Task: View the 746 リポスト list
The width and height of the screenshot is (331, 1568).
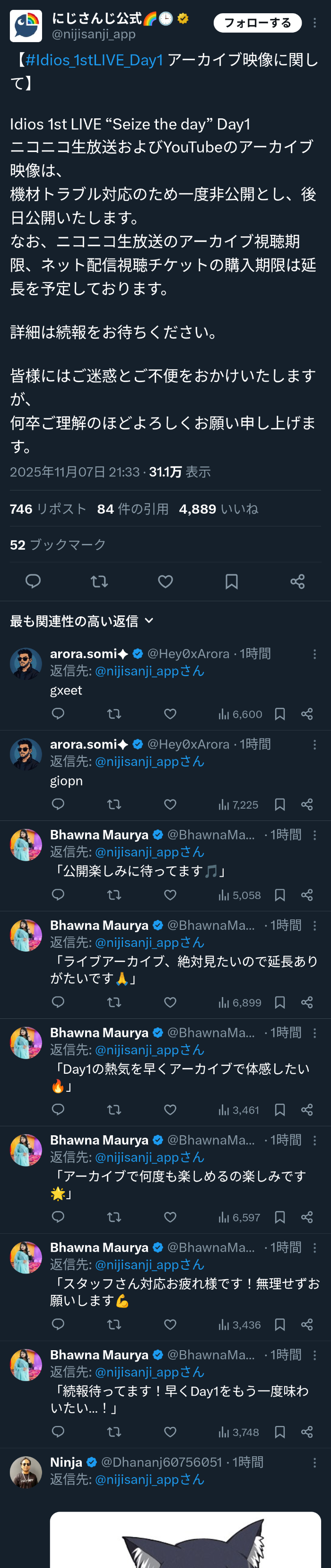Action: coord(48,509)
